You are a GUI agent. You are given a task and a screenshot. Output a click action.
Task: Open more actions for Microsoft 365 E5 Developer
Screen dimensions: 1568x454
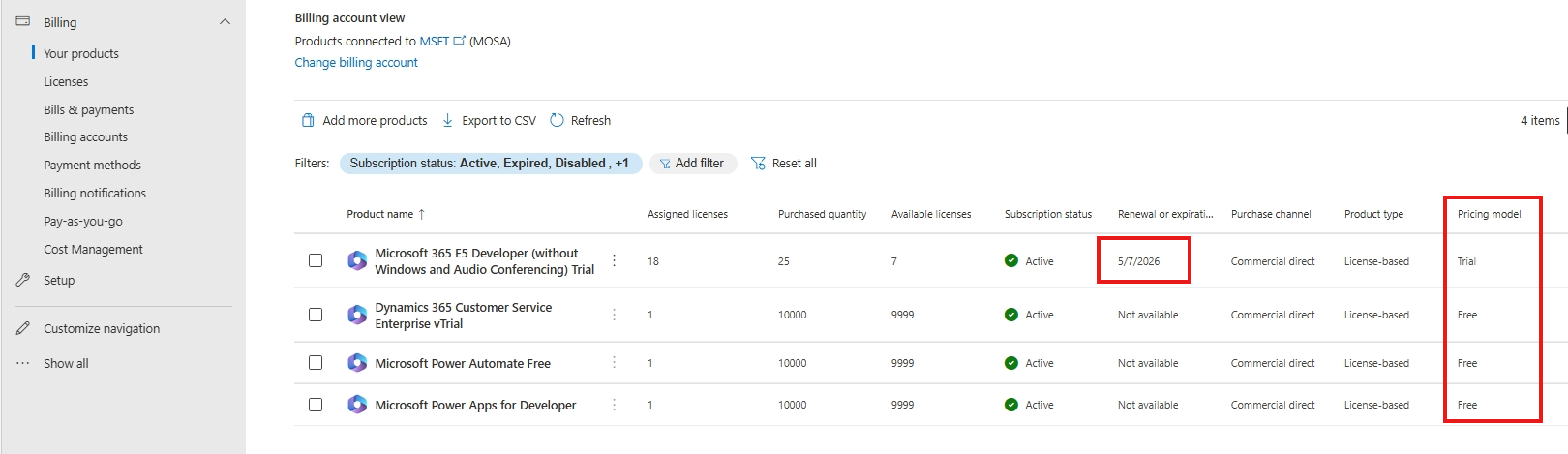[x=614, y=260]
